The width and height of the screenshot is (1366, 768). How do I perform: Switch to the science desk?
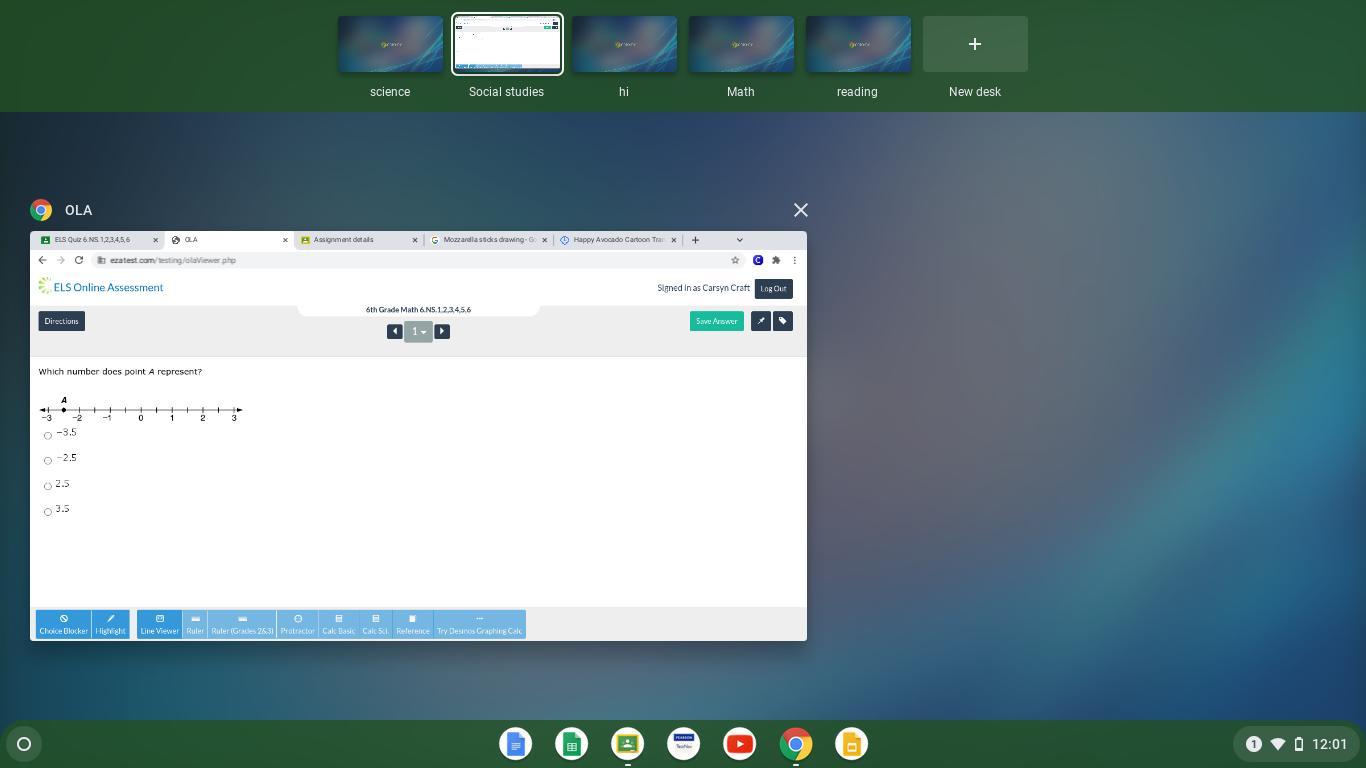click(x=390, y=44)
